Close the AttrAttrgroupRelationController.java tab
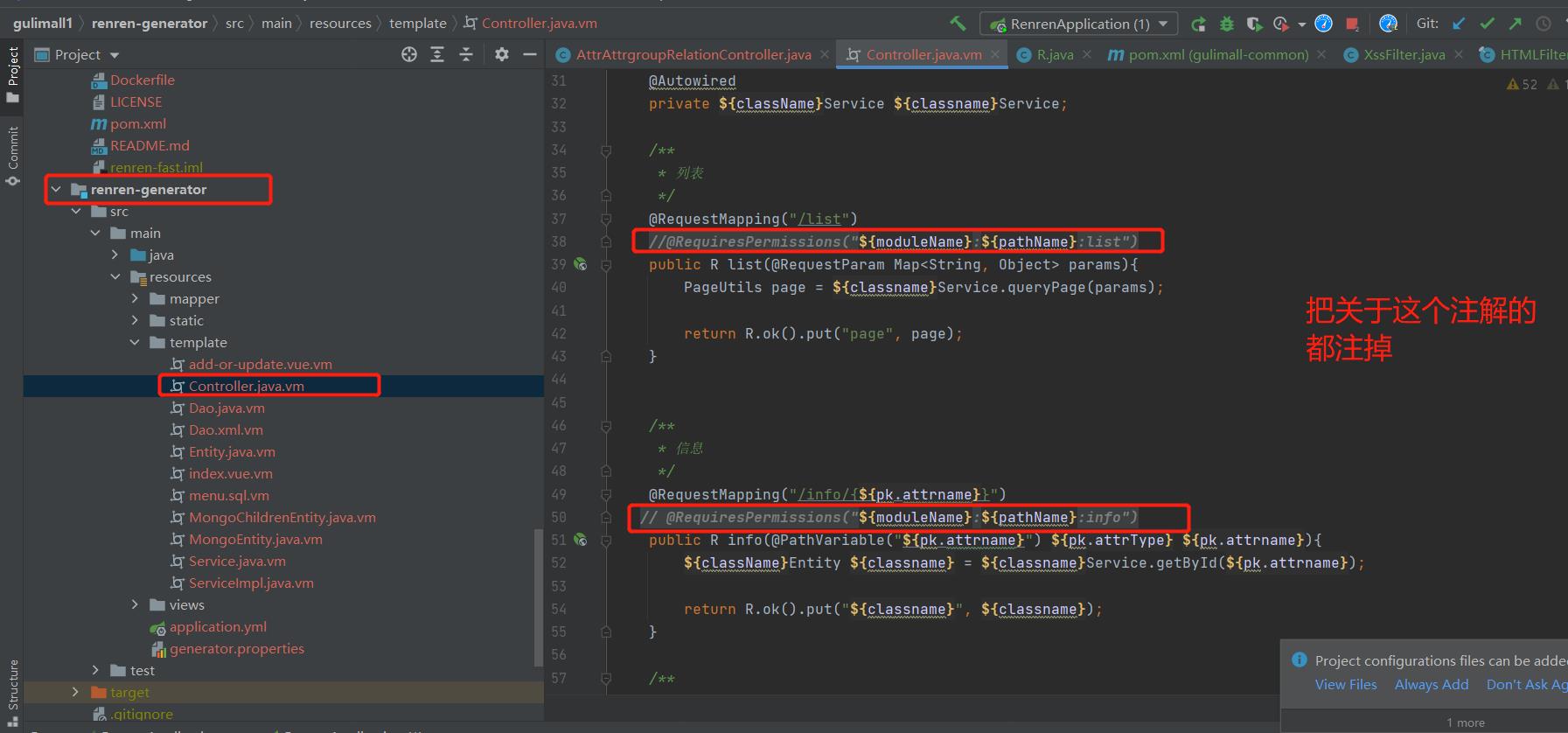The image size is (1568, 733). pos(825,54)
